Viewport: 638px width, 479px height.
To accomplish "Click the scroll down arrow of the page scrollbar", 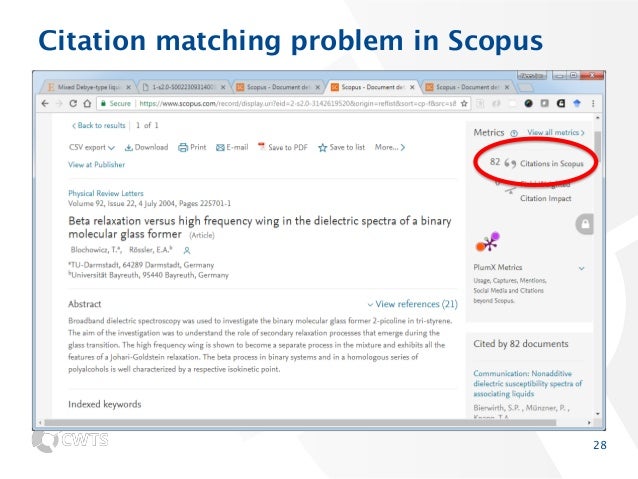I will [x=598, y=413].
